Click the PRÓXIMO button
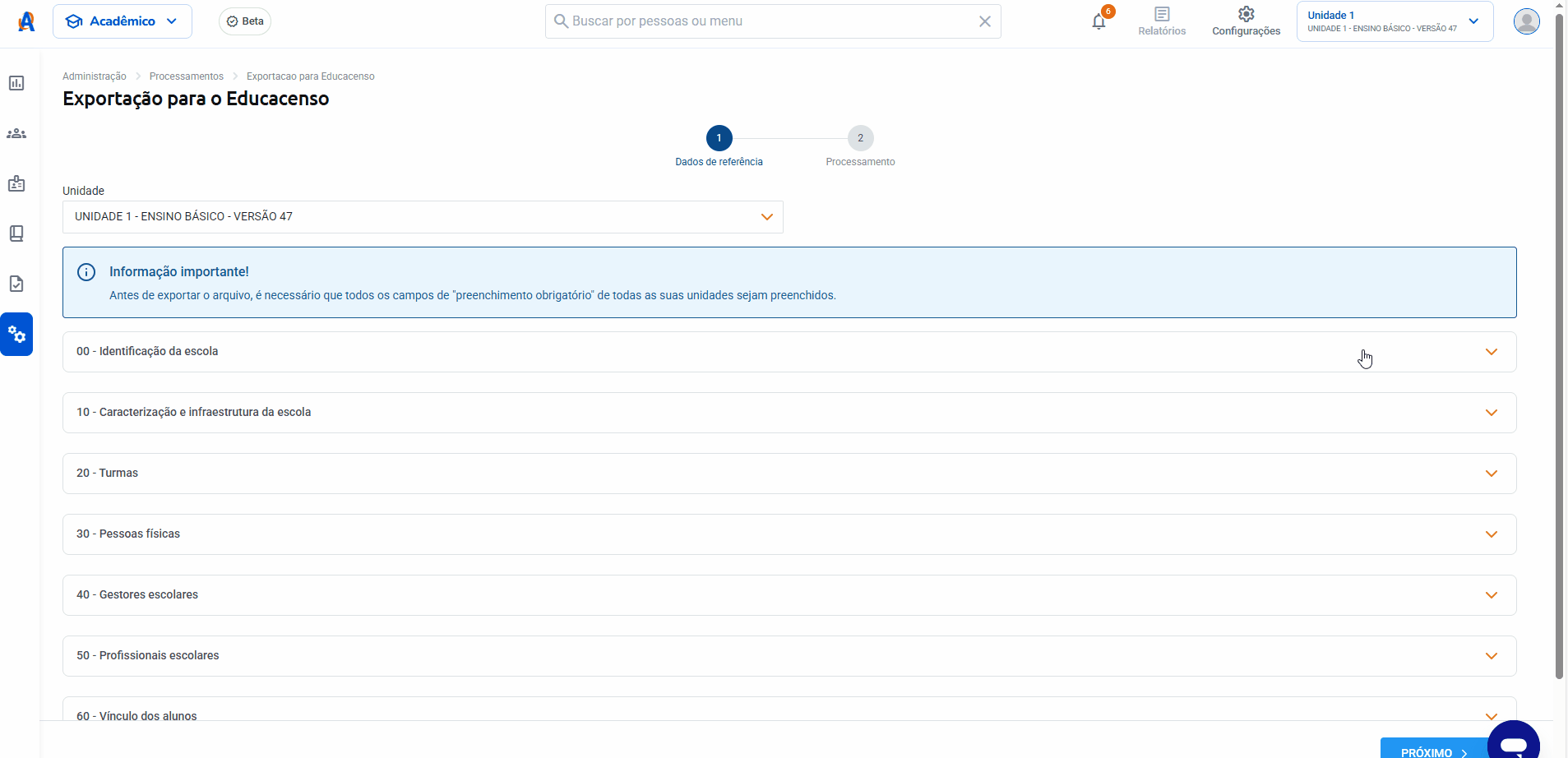 [1432, 751]
